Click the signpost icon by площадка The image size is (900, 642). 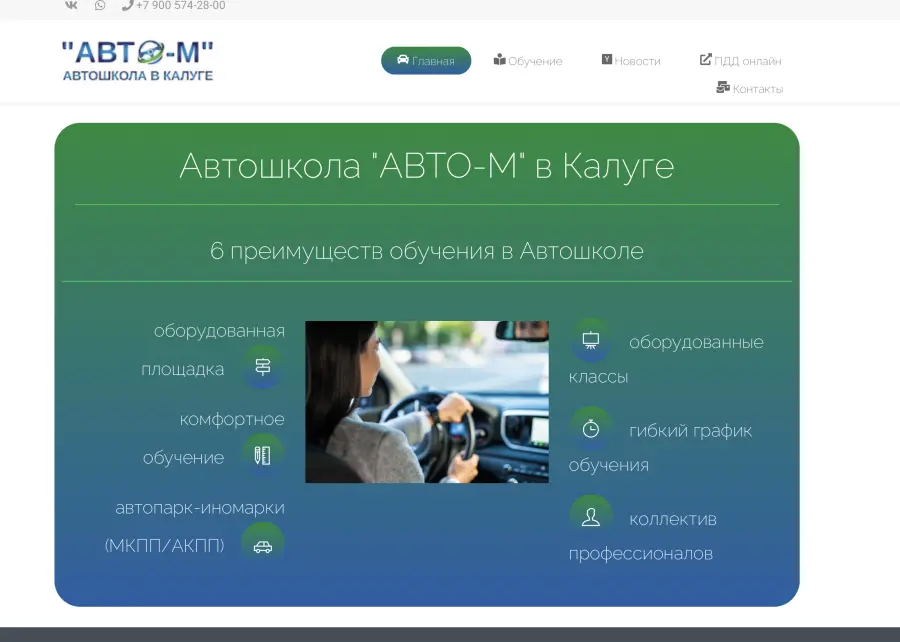point(262,367)
